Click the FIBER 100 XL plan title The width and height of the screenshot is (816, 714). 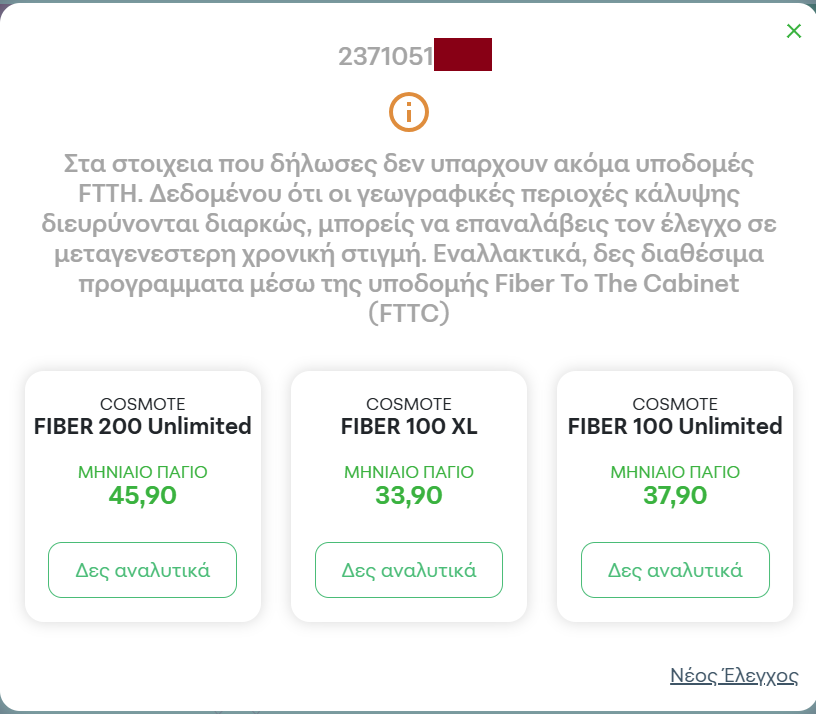point(409,426)
